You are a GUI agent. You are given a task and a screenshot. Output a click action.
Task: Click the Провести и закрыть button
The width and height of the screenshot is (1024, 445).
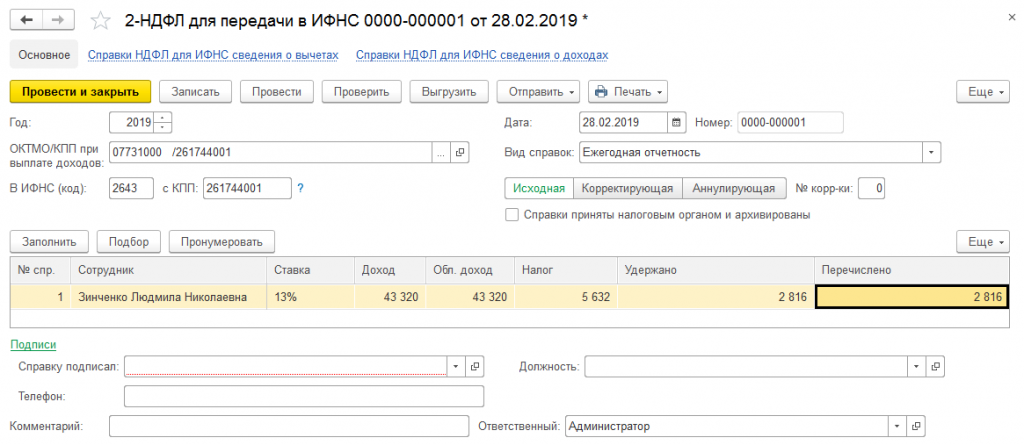(x=80, y=92)
